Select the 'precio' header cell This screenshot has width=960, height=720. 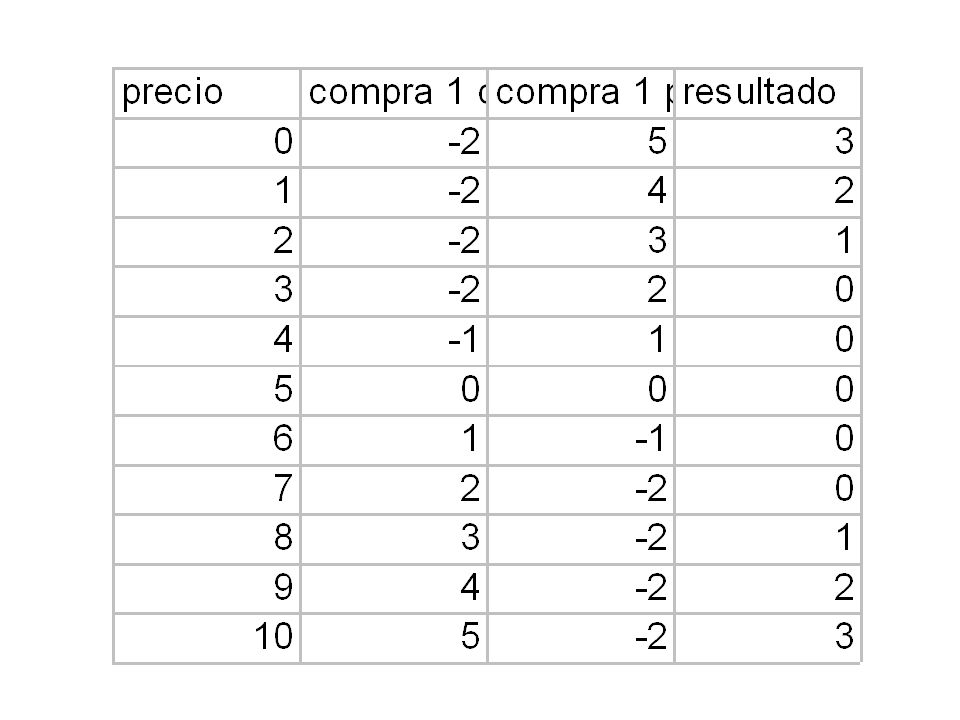pyautogui.click(x=207, y=93)
